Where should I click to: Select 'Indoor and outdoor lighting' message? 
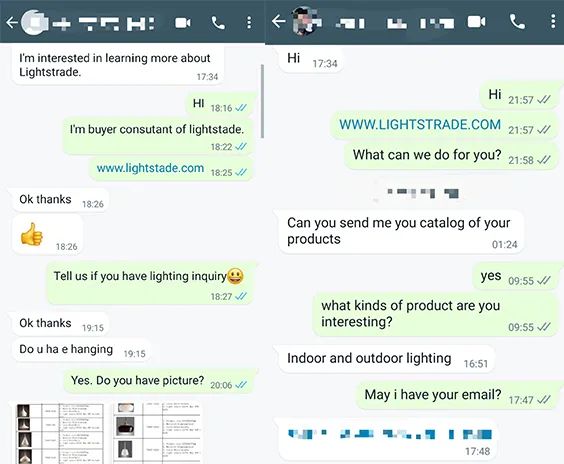tap(387, 359)
